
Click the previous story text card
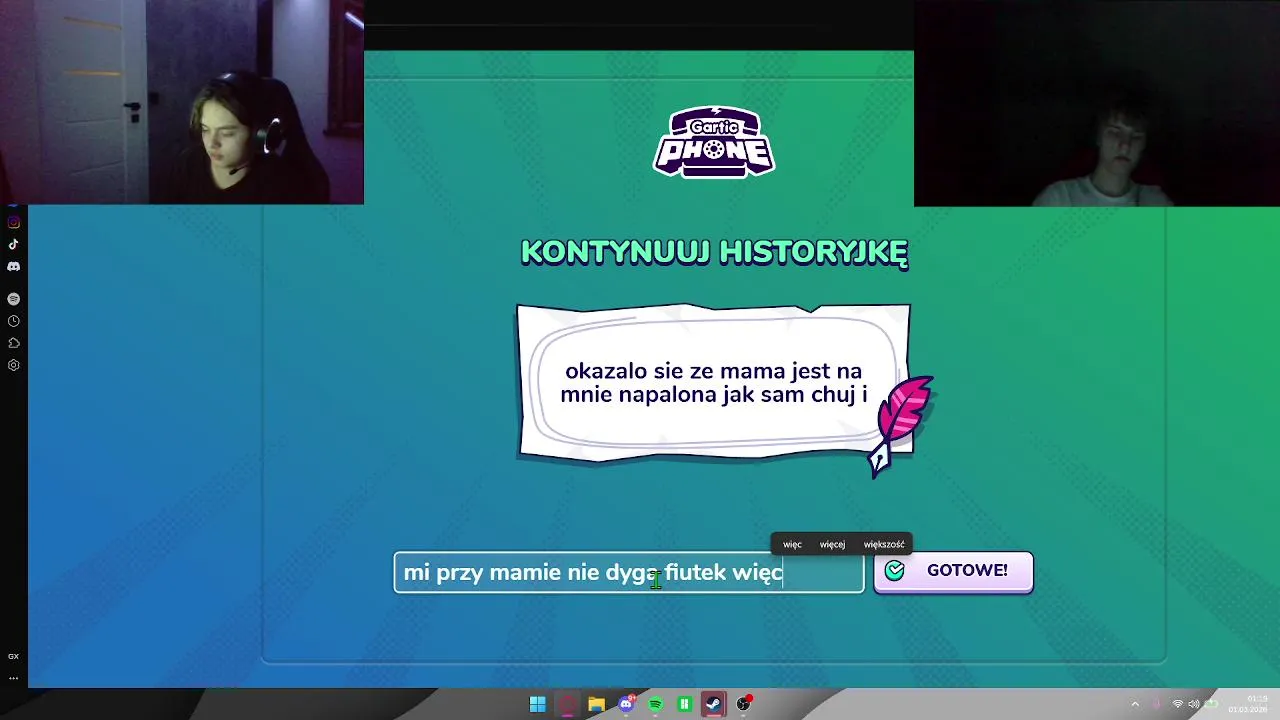[x=713, y=382]
